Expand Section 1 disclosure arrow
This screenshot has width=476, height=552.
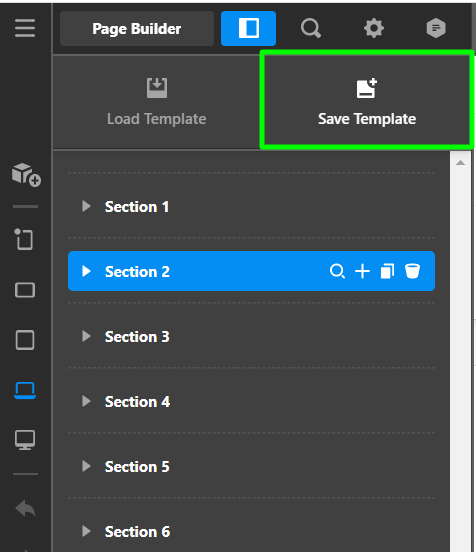tap(86, 206)
